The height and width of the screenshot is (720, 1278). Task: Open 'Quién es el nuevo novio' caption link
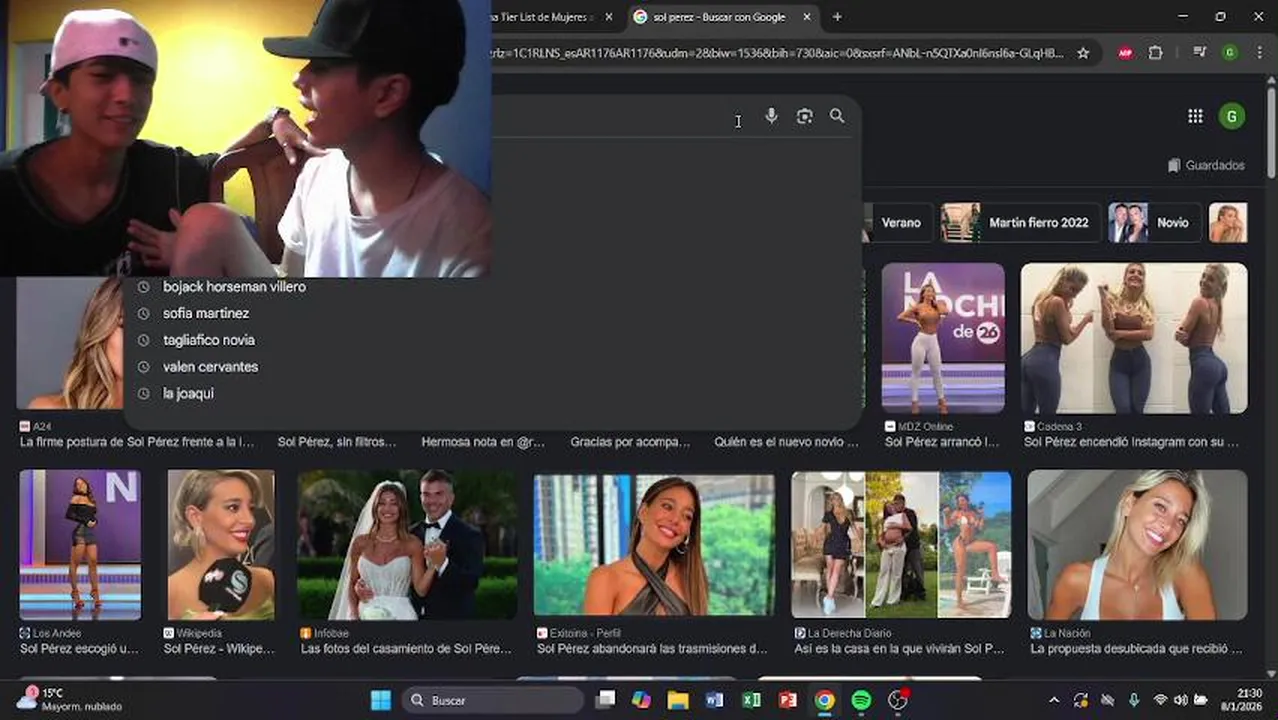(786, 442)
